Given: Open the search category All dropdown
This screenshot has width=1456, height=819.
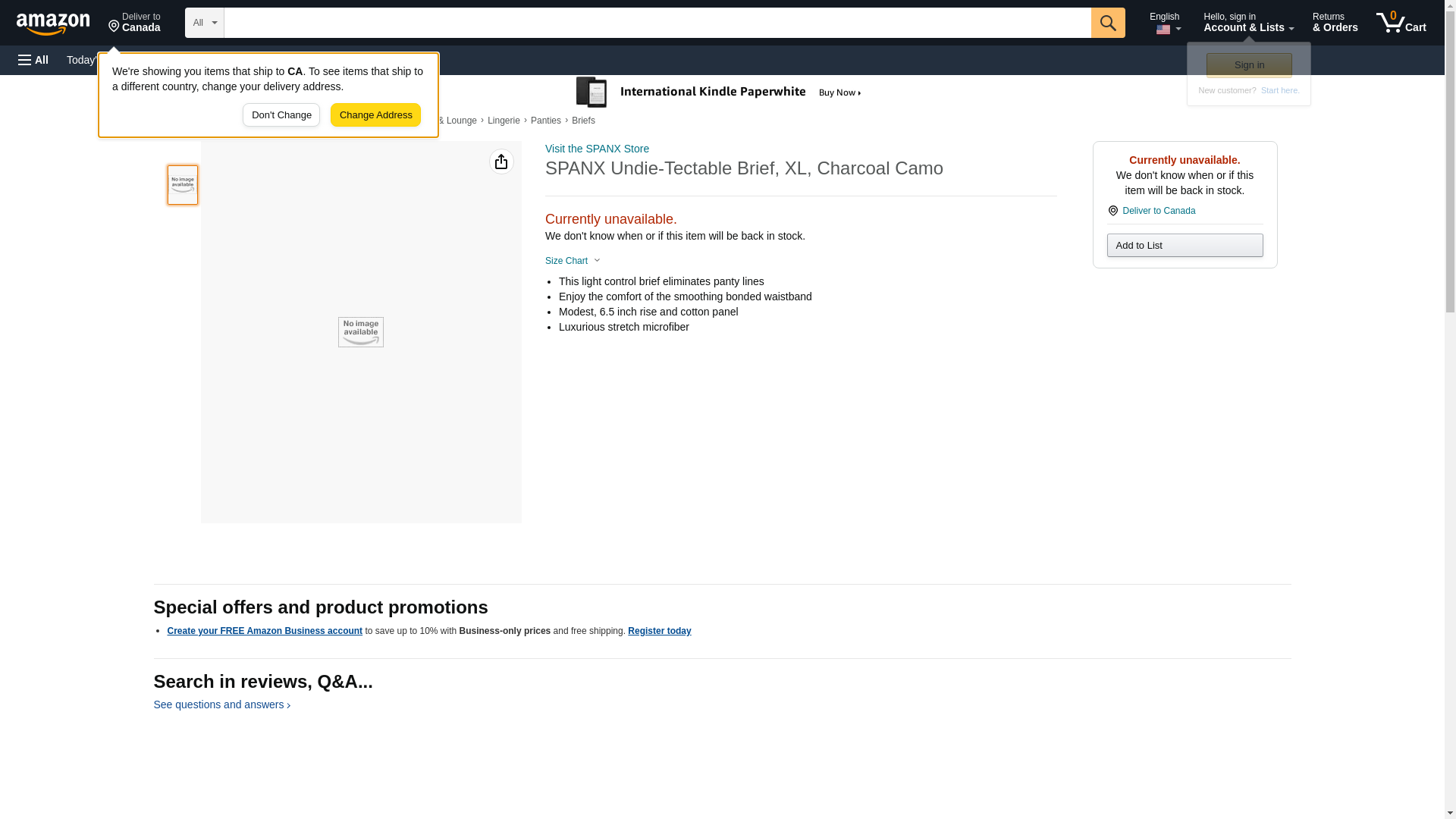Looking at the screenshot, I should coord(204,23).
